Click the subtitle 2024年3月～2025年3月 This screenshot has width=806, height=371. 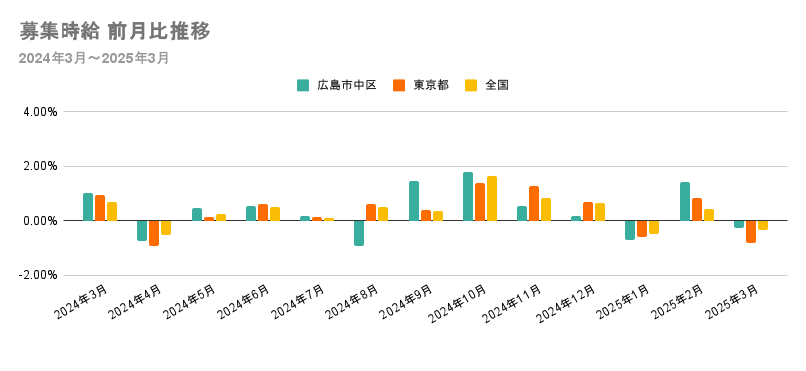(94, 58)
